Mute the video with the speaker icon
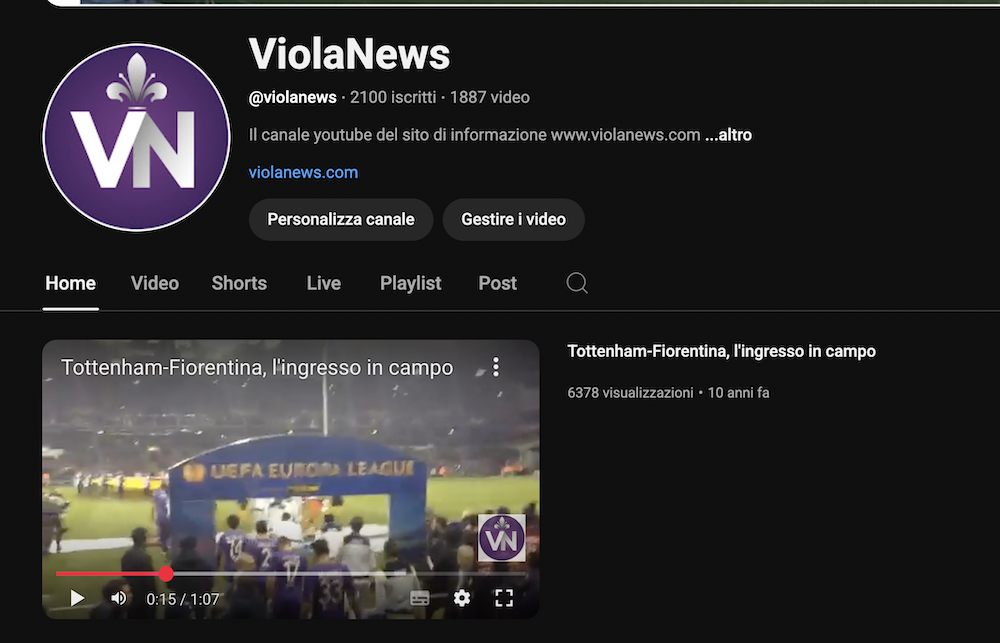This screenshot has height=643, width=1000. pyautogui.click(x=119, y=598)
